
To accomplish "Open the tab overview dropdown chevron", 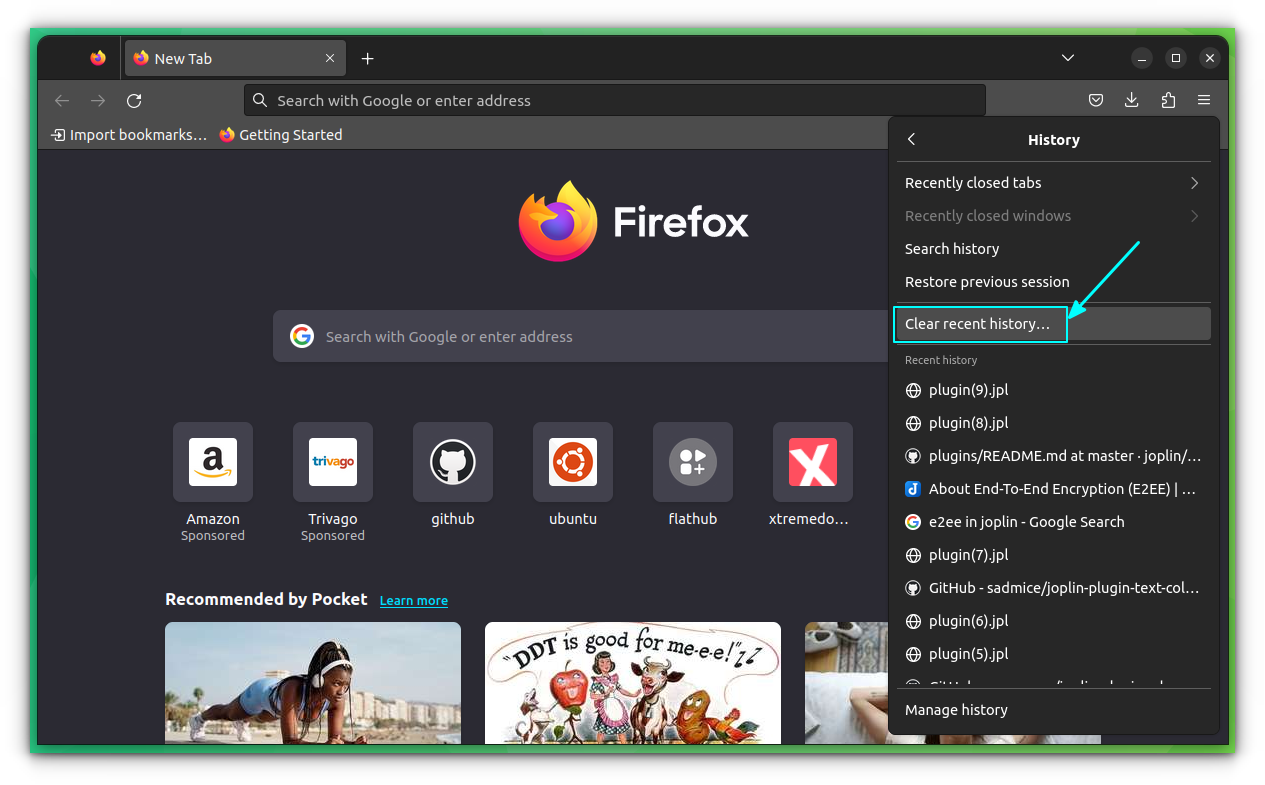I will click(1067, 58).
